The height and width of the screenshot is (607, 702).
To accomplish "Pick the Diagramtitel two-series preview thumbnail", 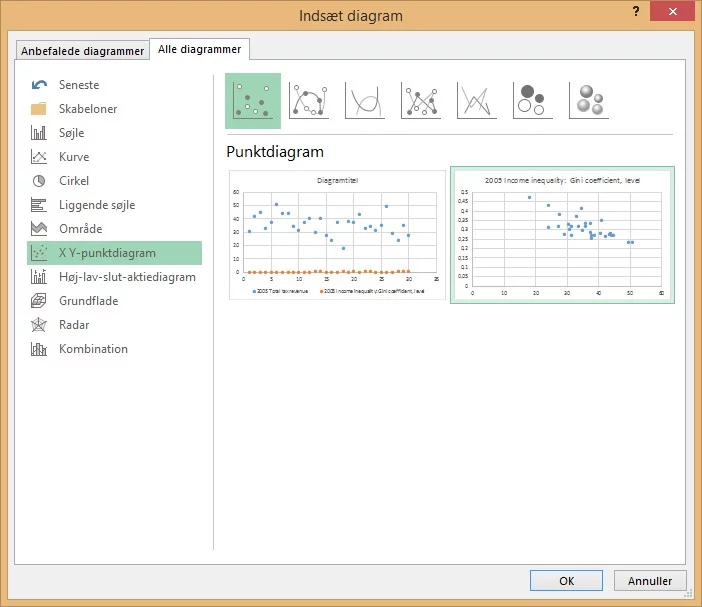I will (337, 235).
